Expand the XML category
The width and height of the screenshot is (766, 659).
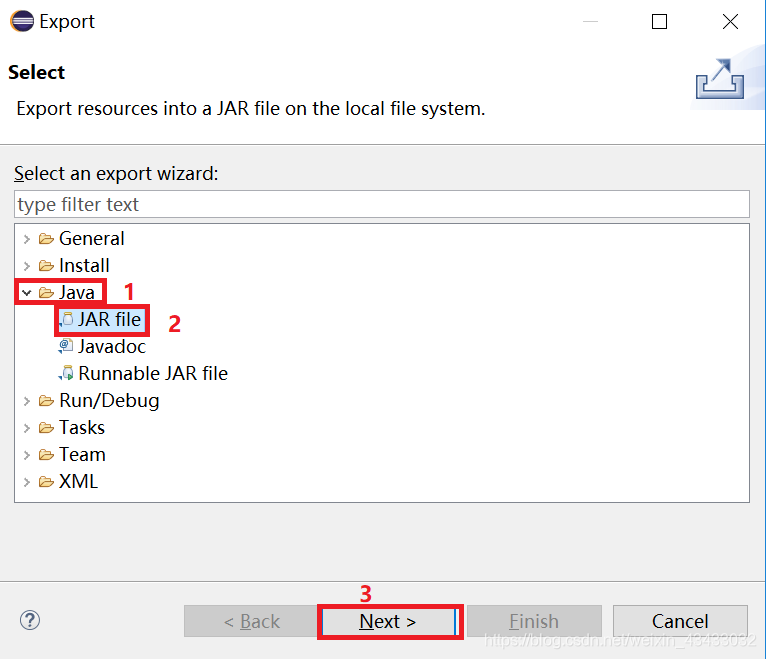click(27, 482)
